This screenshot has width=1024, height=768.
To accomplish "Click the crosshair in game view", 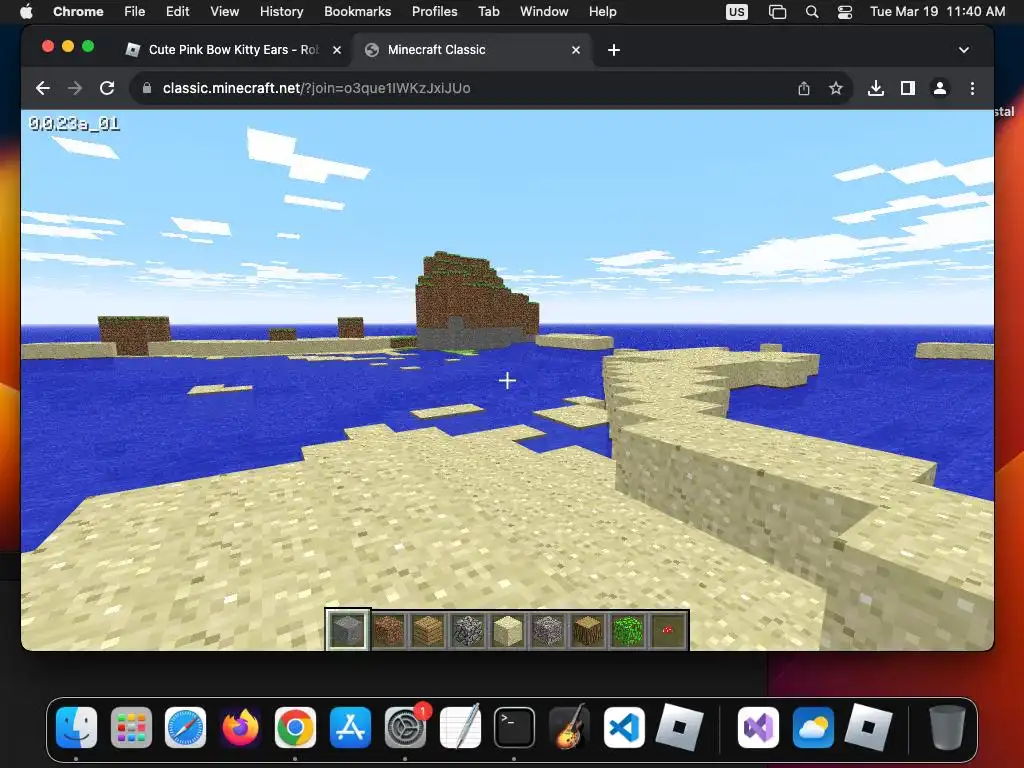I will (507, 380).
